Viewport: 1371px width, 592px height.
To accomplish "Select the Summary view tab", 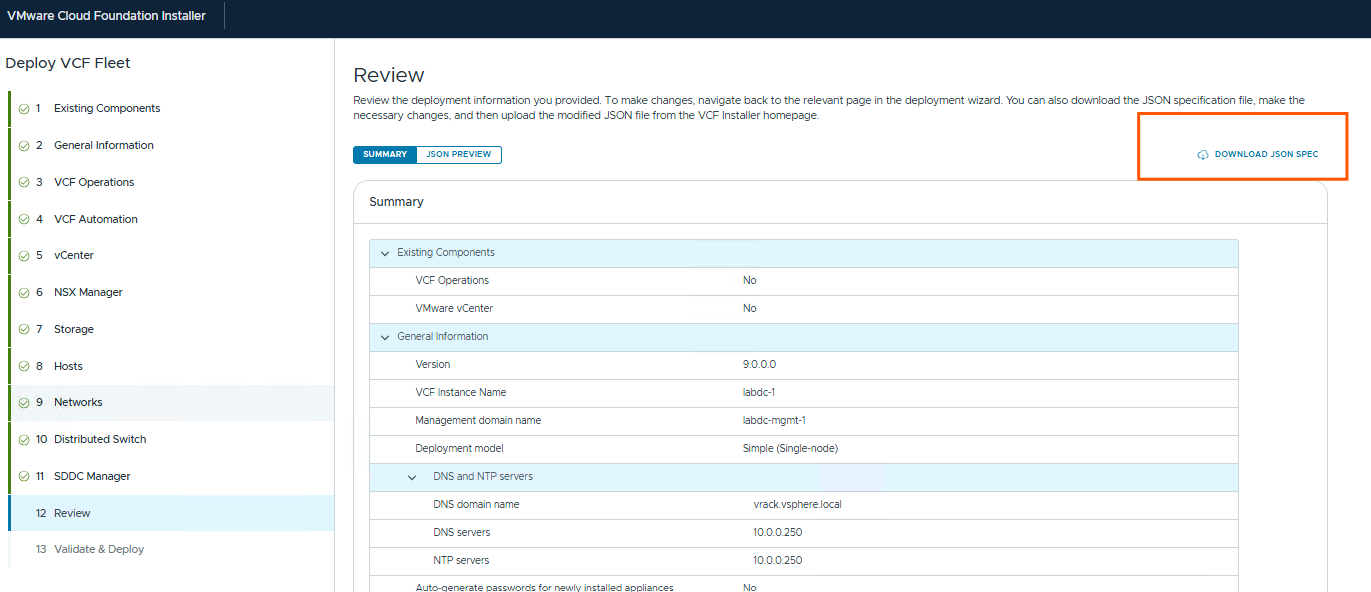I will (385, 155).
